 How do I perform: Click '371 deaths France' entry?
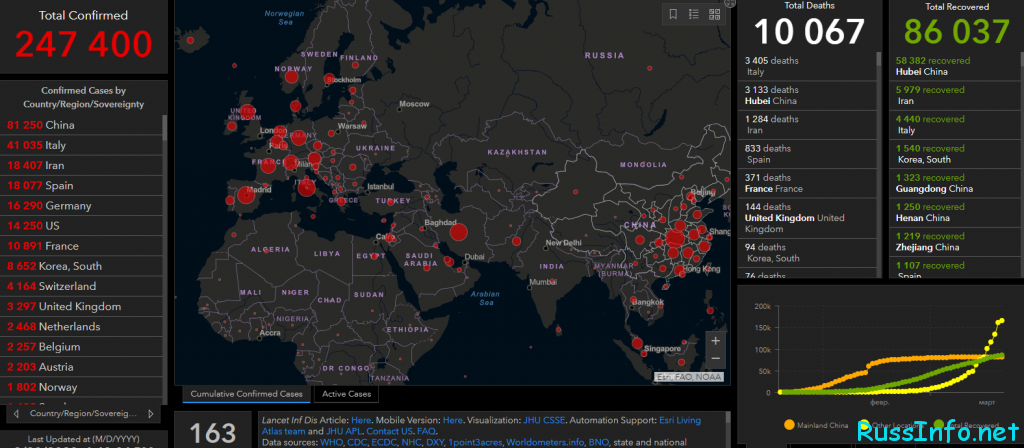tap(807, 184)
